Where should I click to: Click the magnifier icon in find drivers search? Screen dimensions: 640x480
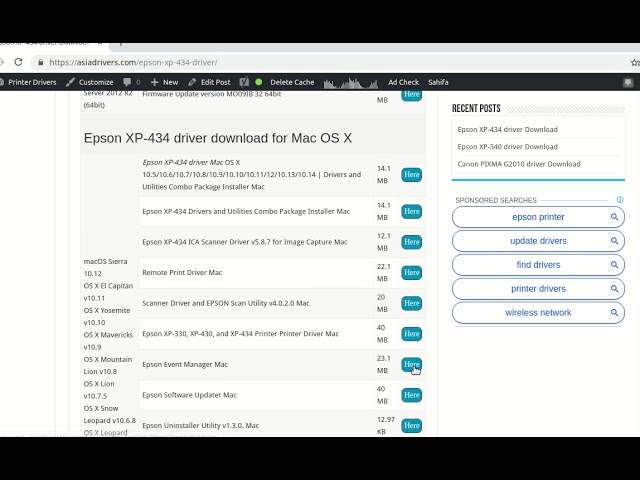(614, 264)
